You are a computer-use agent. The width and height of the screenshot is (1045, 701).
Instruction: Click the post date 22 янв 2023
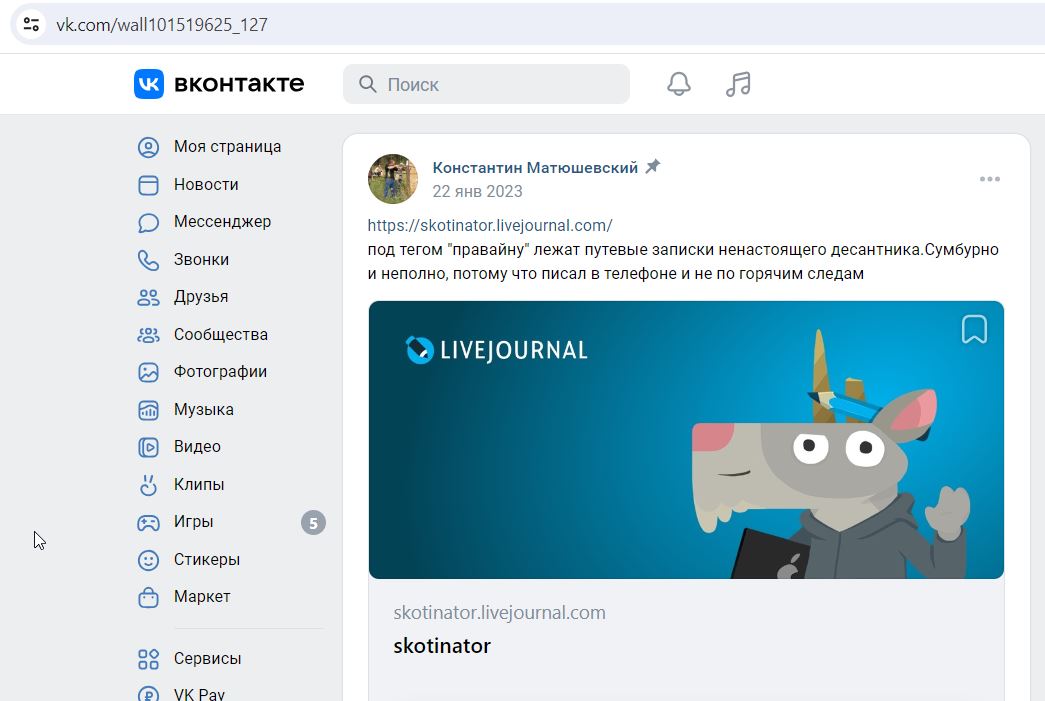(477, 192)
